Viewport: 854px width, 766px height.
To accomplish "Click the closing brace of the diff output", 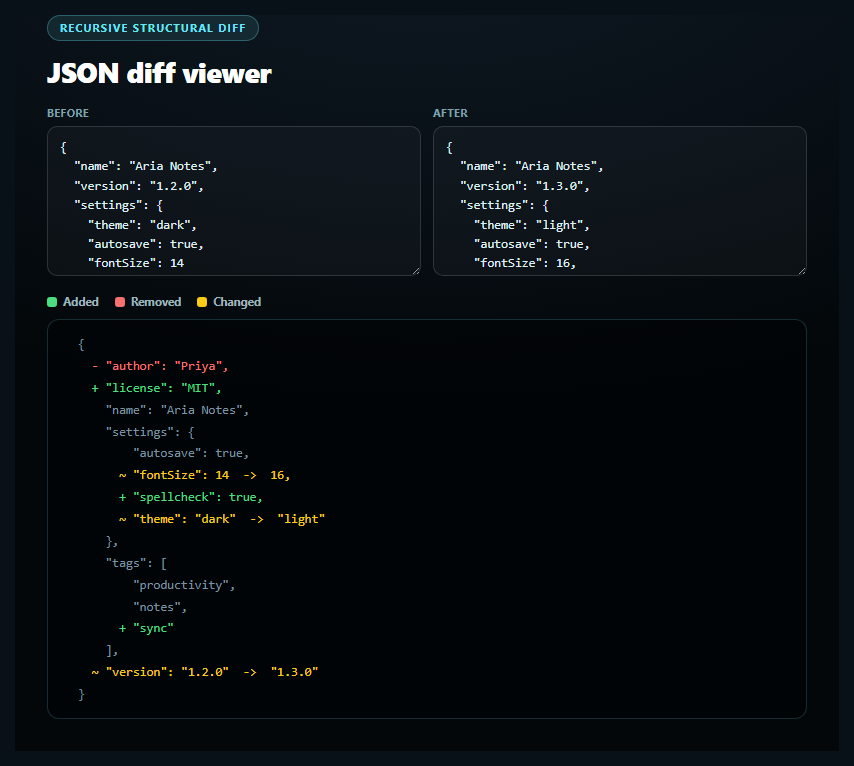I will tap(81, 694).
